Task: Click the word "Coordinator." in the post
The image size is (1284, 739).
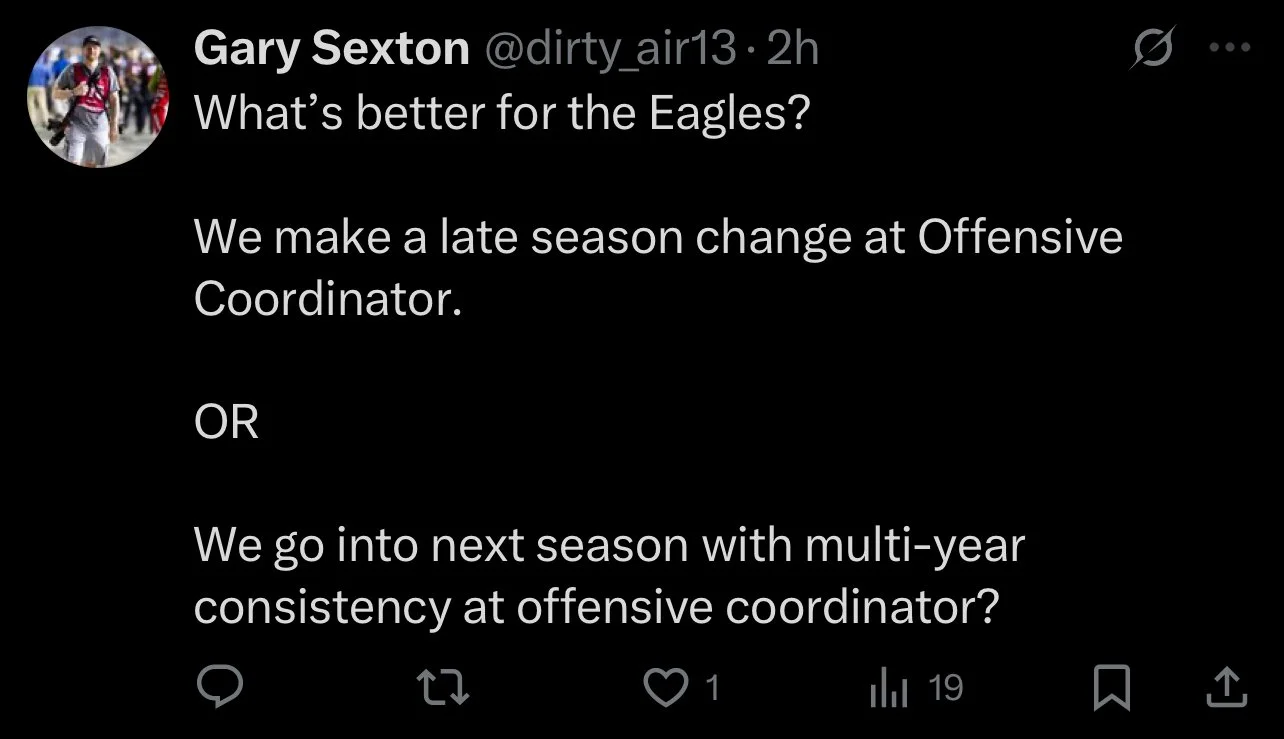Action: [x=328, y=299]
